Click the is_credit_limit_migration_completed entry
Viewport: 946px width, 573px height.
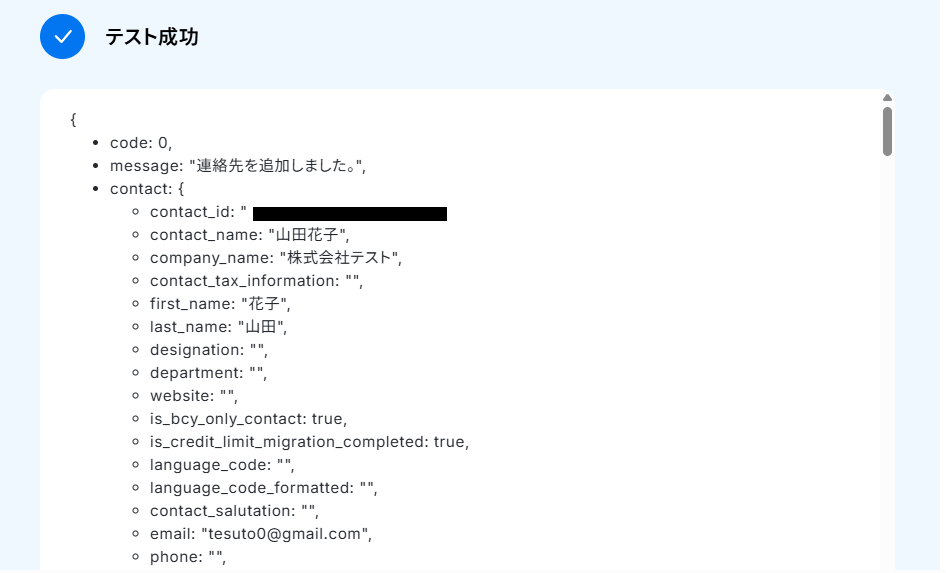tap(311, 443)
